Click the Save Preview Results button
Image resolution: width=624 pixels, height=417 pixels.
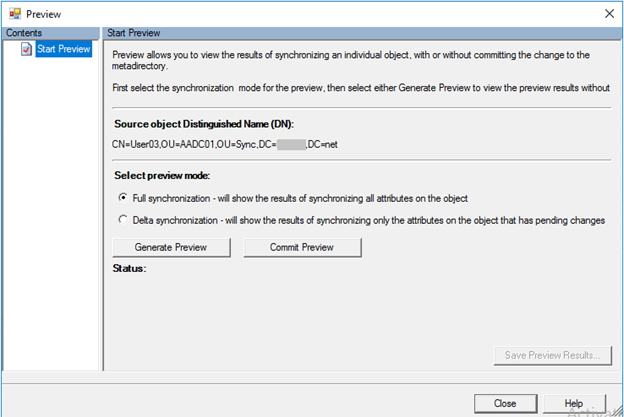[551, 354]
